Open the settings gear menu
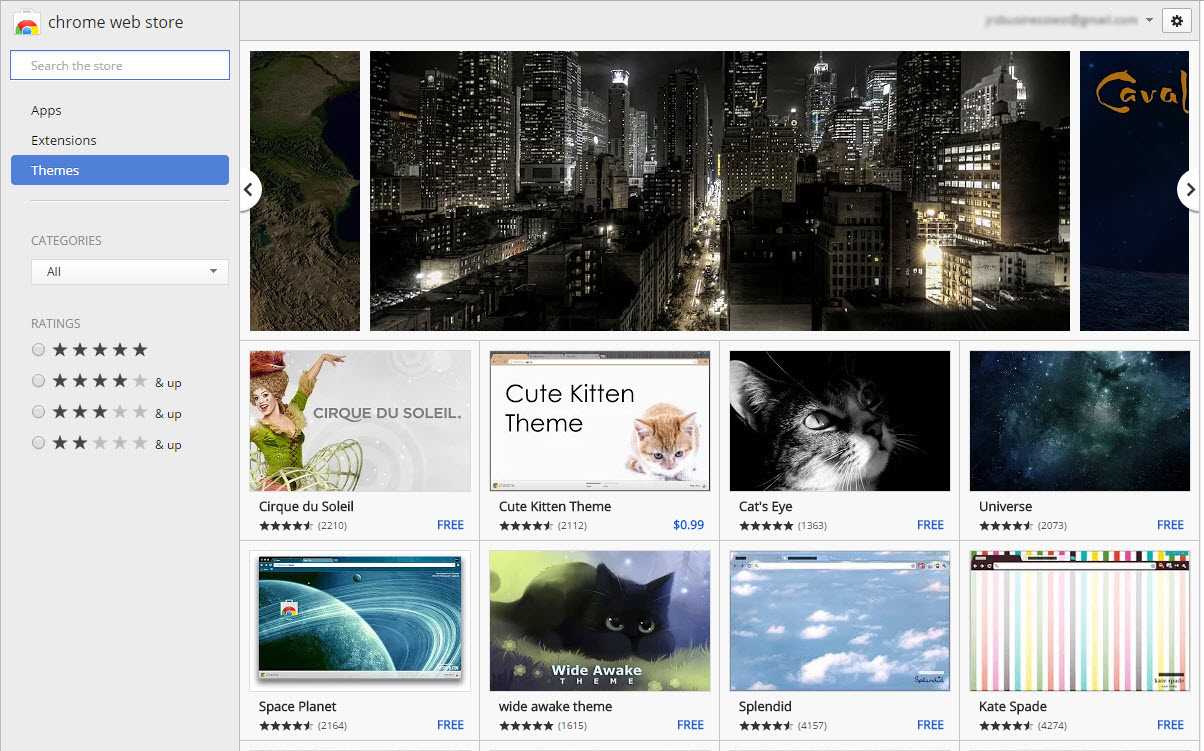1204x751 pixels. (x=1177, y=21)
